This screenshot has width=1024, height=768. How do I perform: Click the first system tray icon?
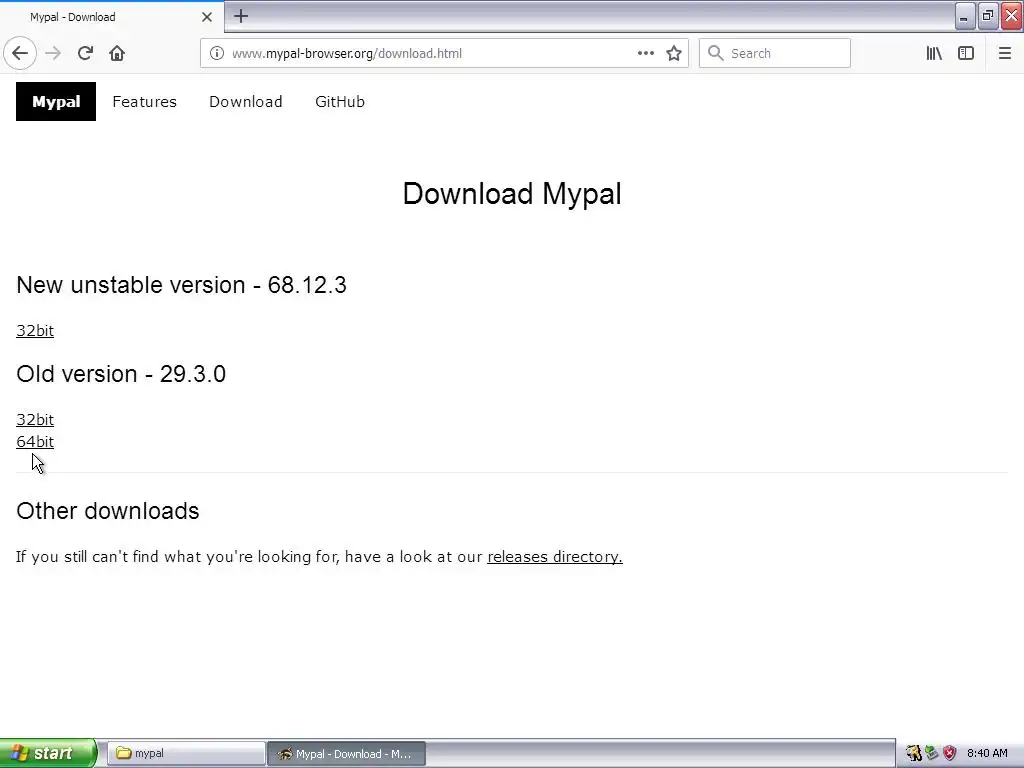[x=914, y=753]
